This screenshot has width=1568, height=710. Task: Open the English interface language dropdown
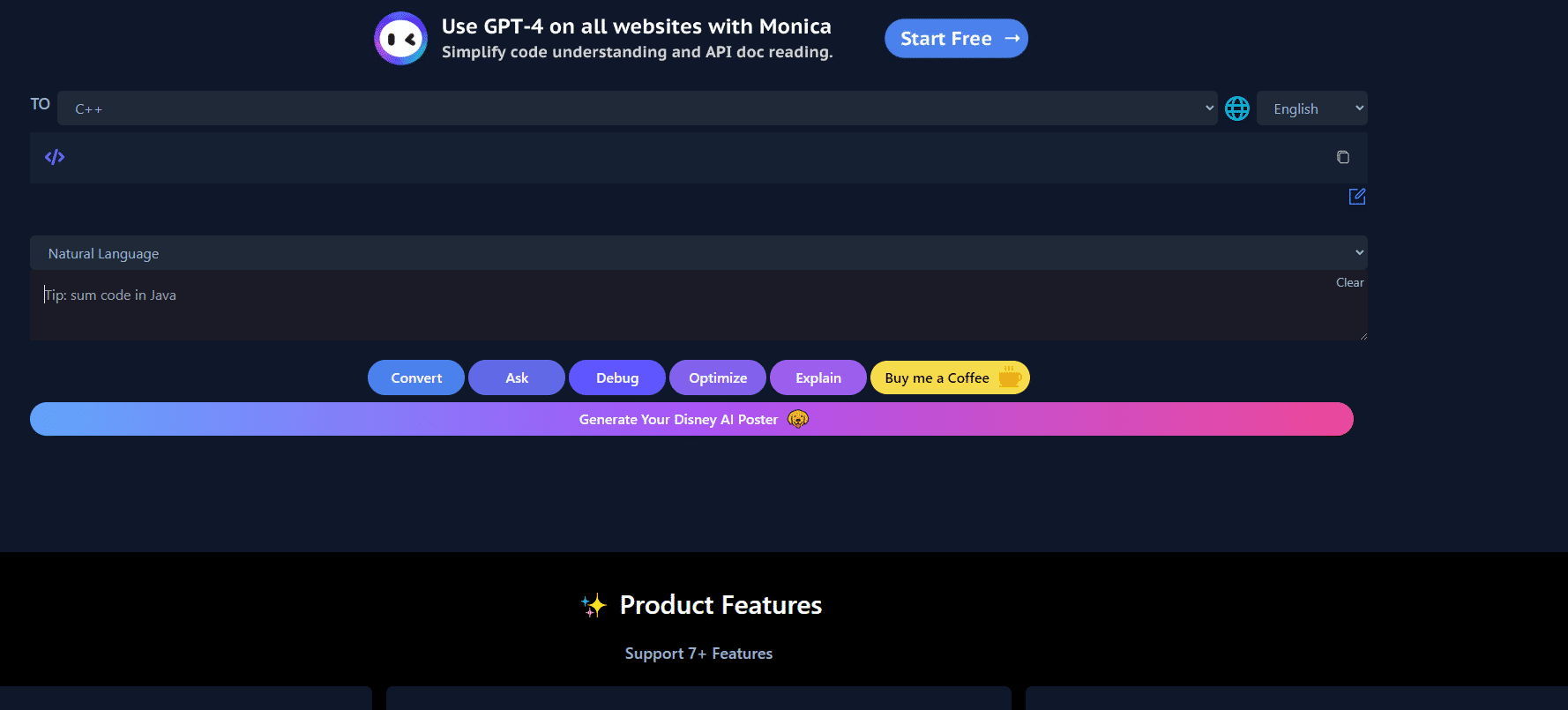point(1310,108)
